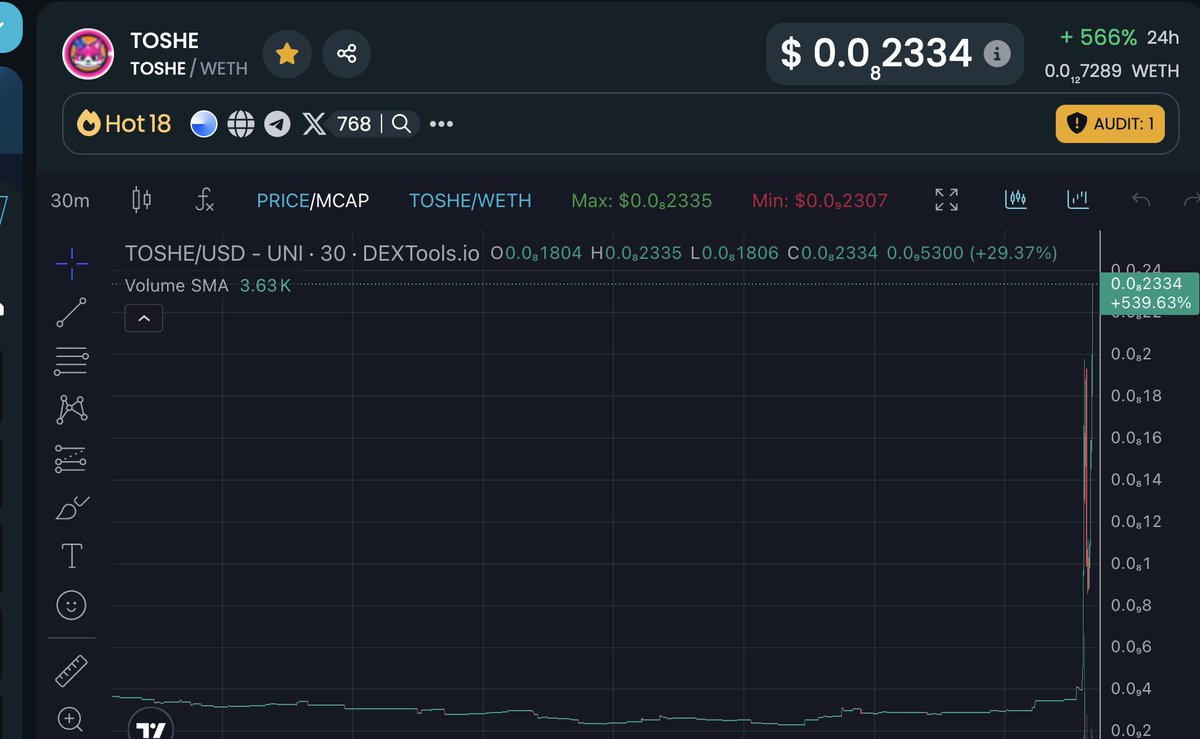1200x739 pixels.
Task: Open the Telegram link icon
Action: point(278,124)
